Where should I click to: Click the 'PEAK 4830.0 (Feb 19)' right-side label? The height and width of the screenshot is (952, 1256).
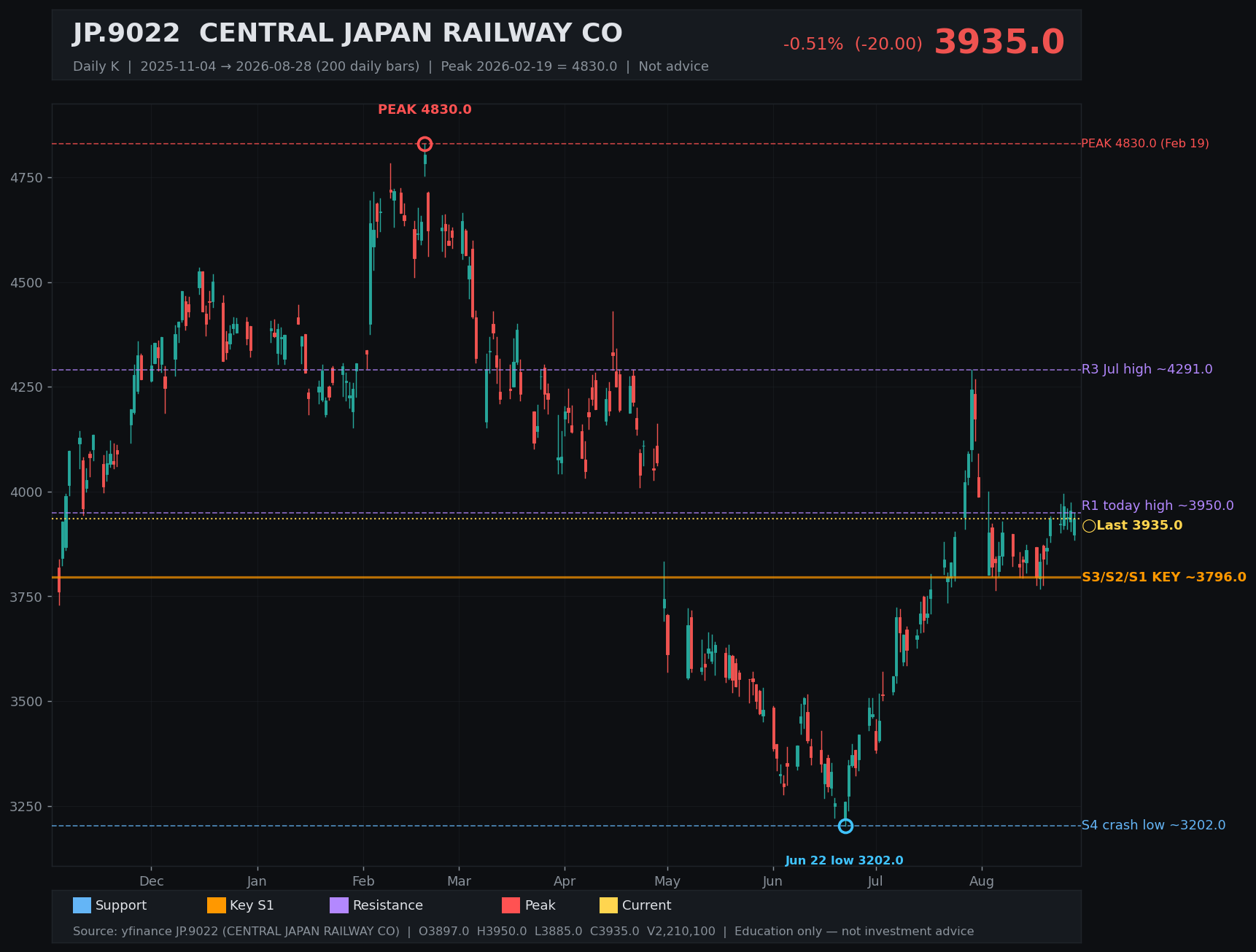(x=1145, y=144)
